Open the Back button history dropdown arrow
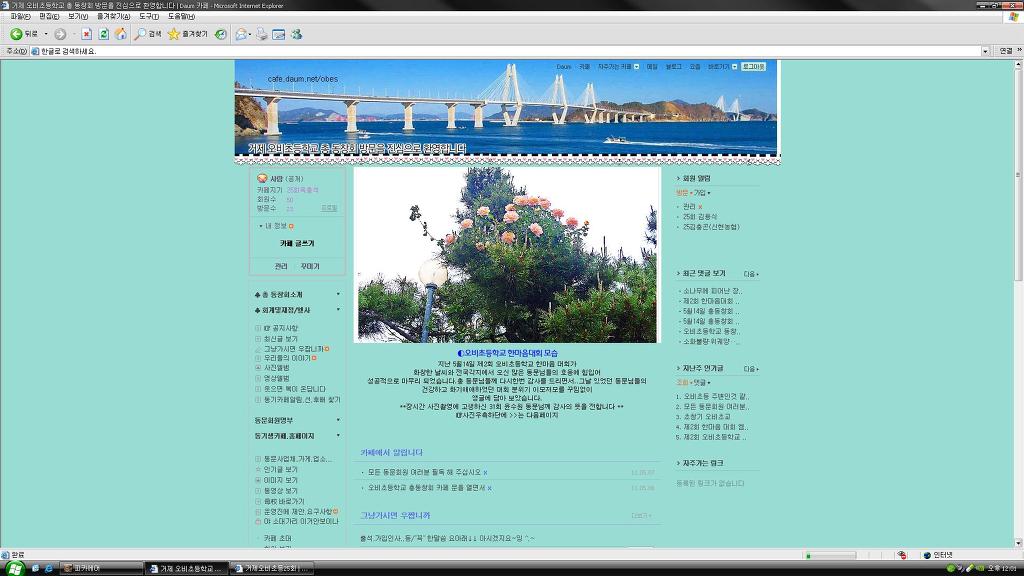Image resolution: width=1024 pixels, height=576 pixels. 46,34
